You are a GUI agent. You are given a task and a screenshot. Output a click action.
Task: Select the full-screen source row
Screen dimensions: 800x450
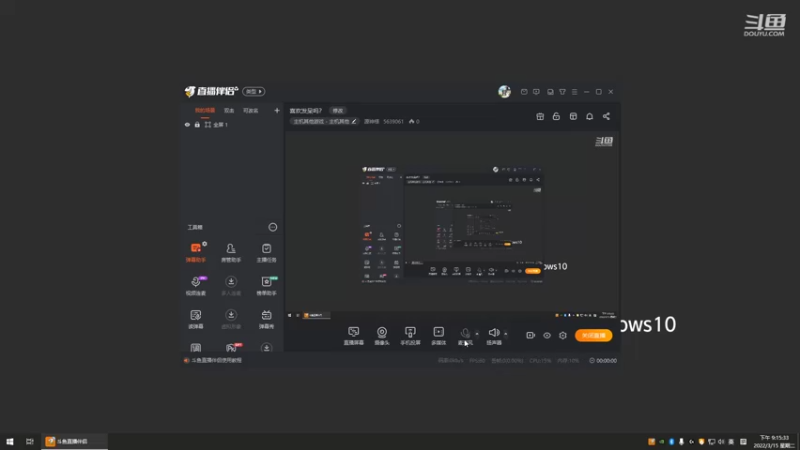[232, 124]
